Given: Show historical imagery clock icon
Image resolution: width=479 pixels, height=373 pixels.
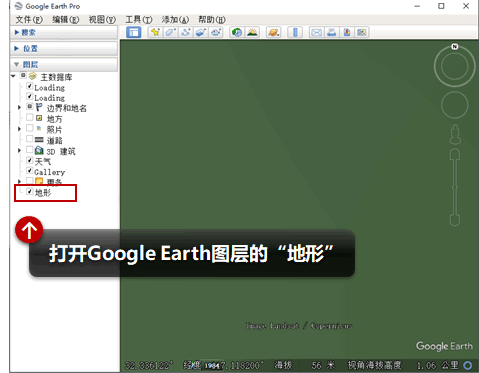Looking at the screenshot, I should 237,32.
